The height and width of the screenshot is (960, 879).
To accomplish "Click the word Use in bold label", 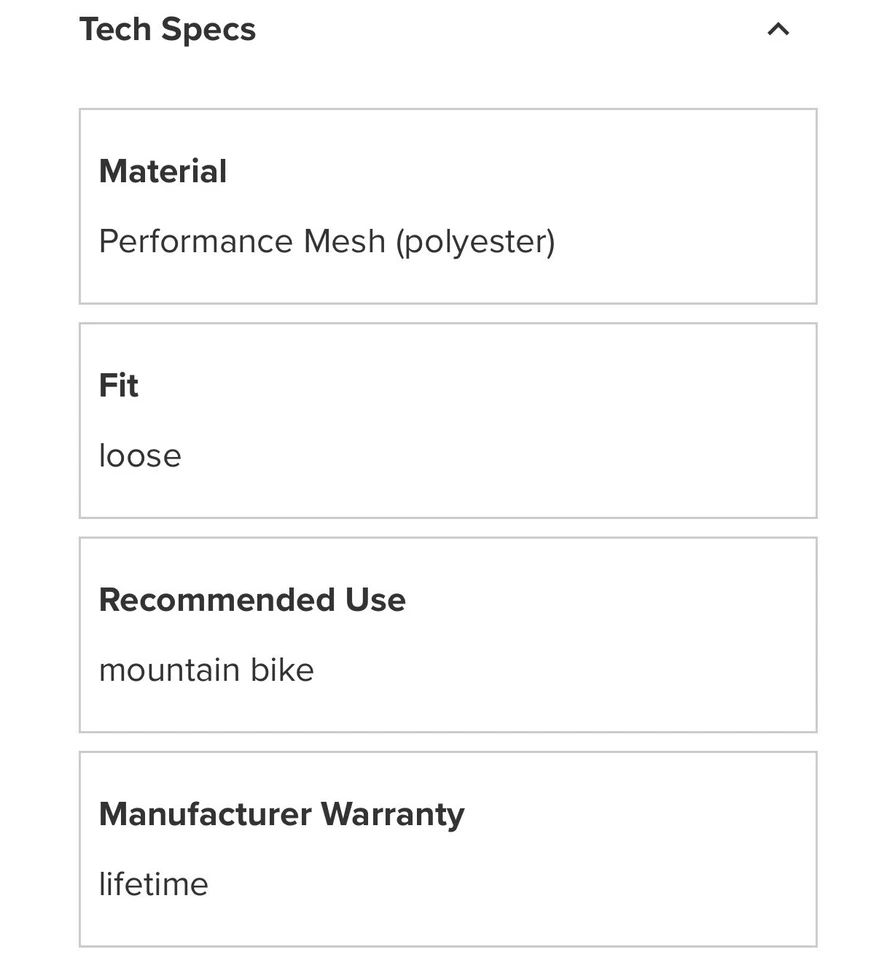I will tap(375, 600).
